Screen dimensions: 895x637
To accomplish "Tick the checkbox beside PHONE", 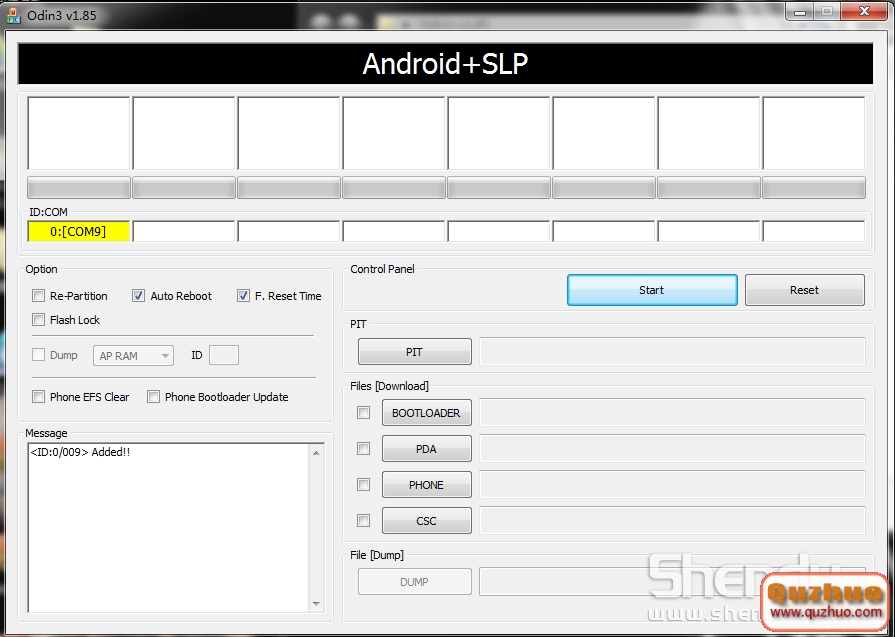I will 363,485.
